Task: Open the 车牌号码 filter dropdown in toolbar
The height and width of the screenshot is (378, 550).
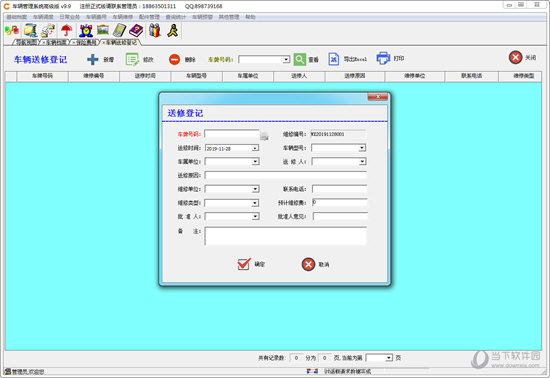Action: pyautogui.click(x=286, y=60)
